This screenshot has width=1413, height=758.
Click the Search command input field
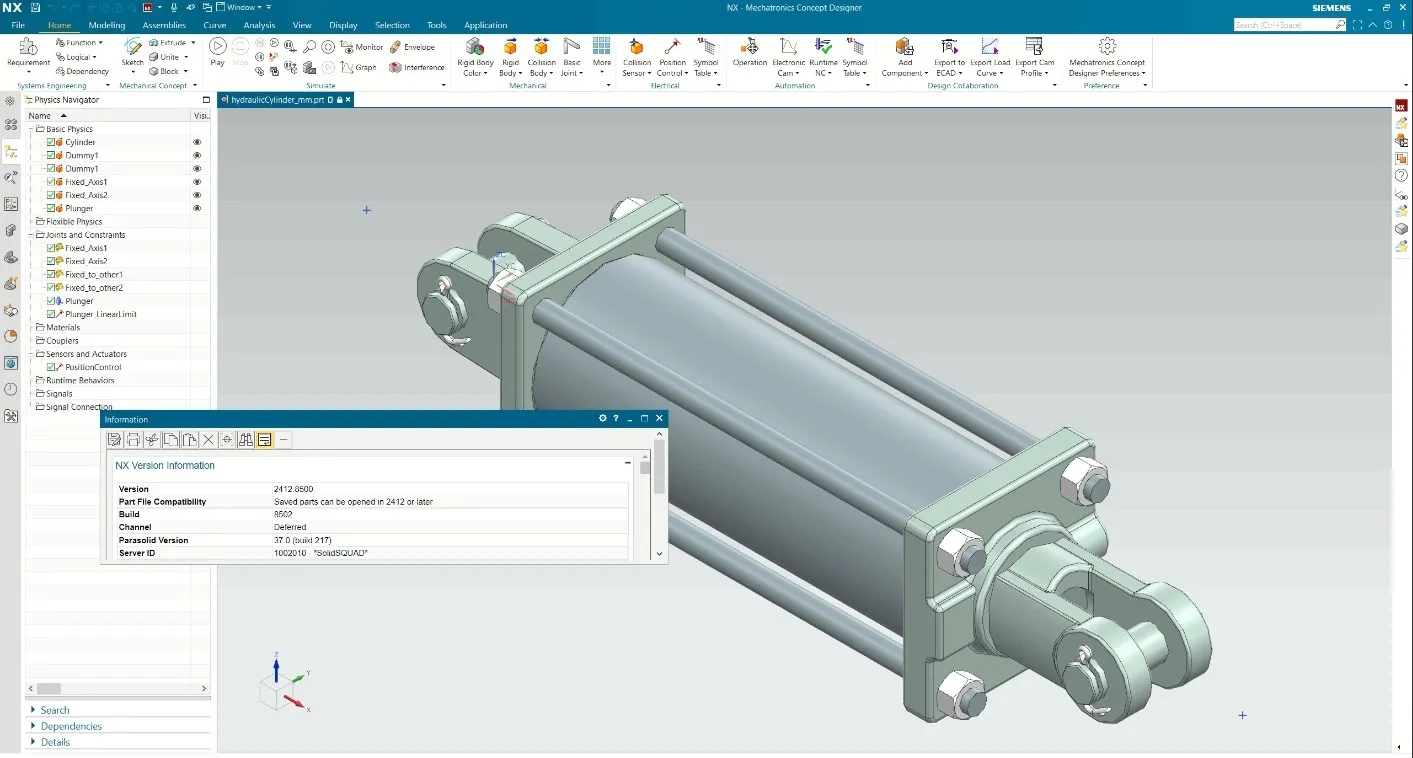pyautogui.click(x=1284, y=24)
